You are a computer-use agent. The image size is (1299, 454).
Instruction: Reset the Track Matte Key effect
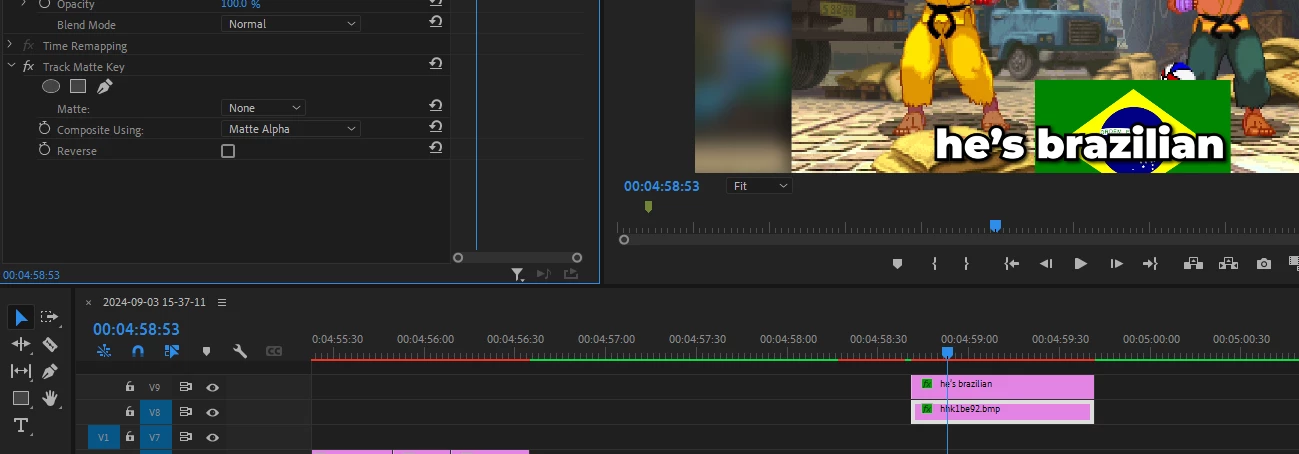coord(436,64)
